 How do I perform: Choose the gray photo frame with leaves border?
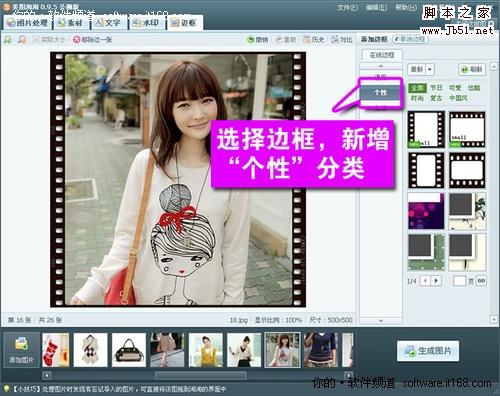coord(467,211)
